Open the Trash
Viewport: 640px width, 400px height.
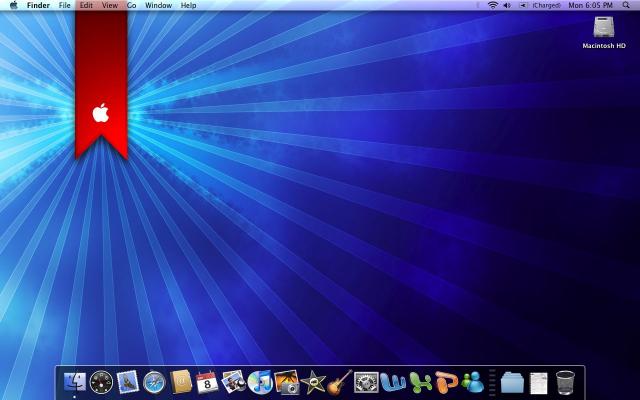click(x=565, y=382)
